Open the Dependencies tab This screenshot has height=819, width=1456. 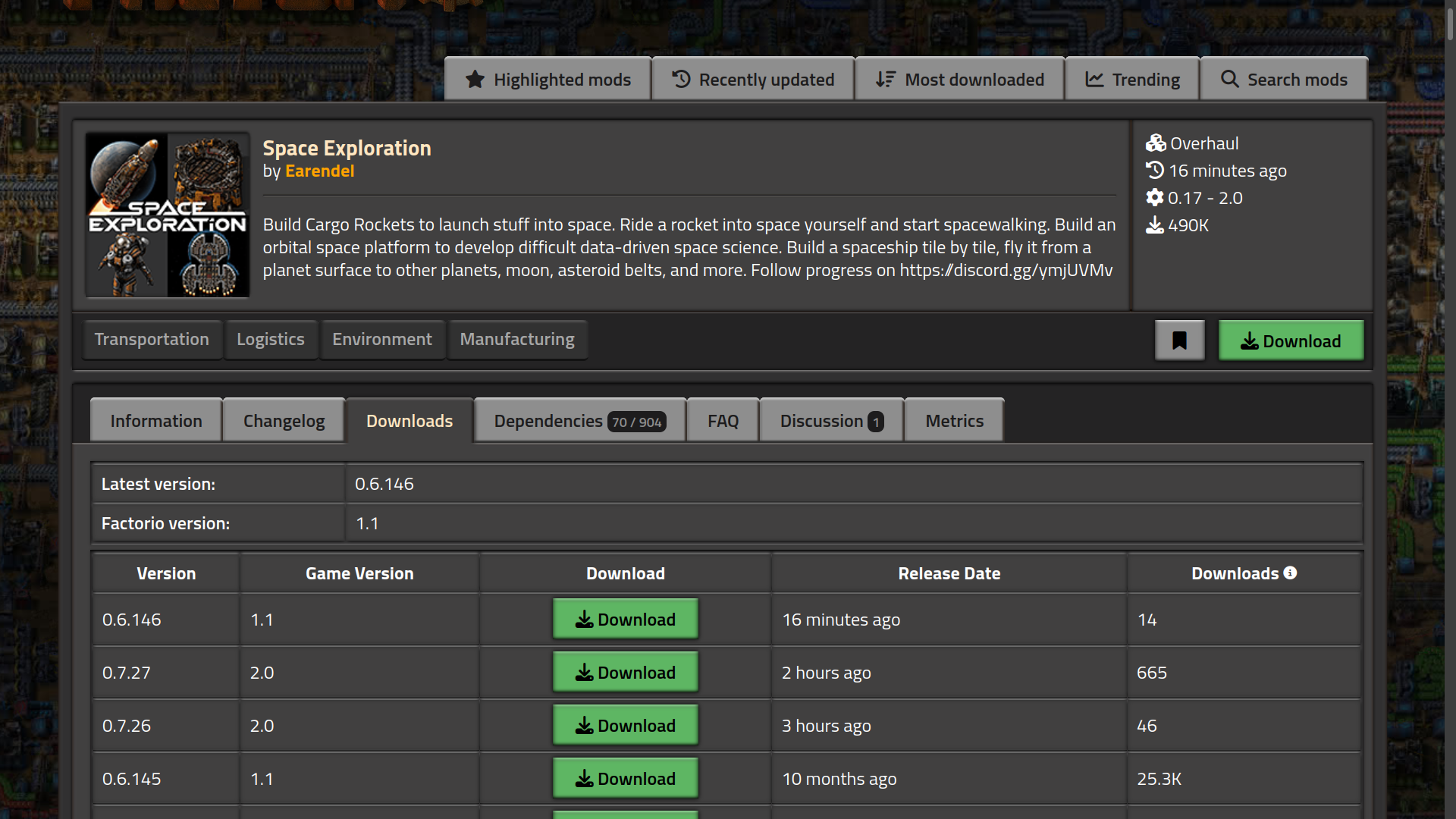580,420
